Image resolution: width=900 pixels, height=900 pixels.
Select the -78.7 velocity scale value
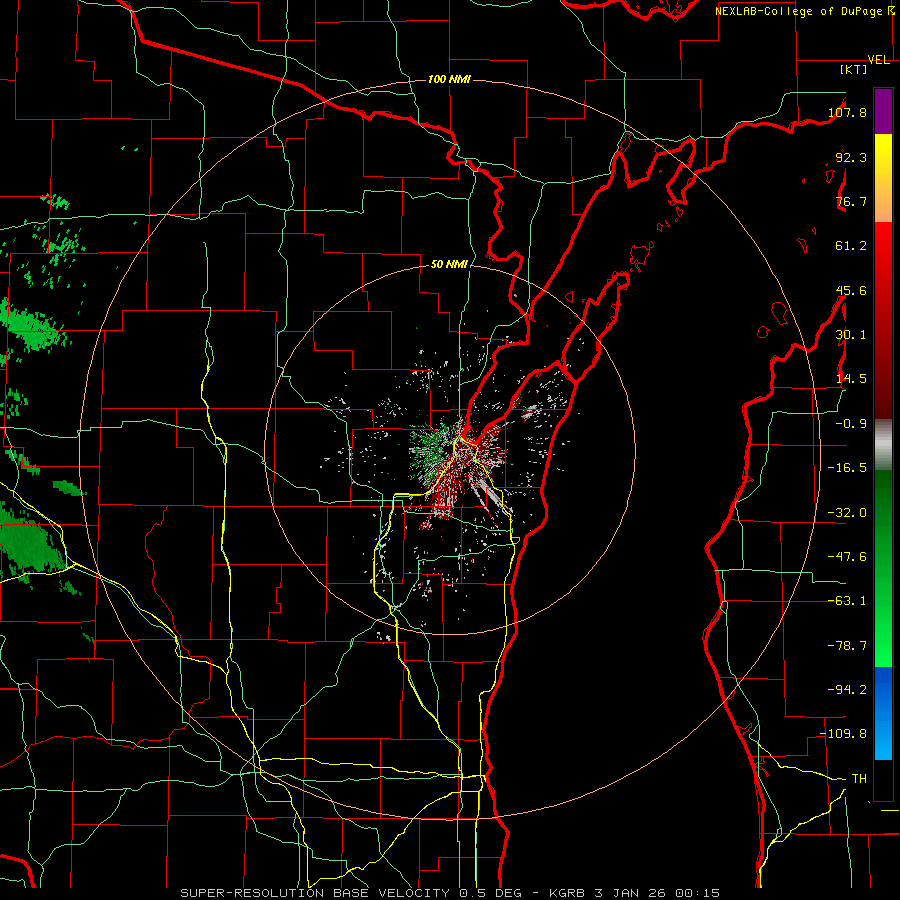point(847,646)
